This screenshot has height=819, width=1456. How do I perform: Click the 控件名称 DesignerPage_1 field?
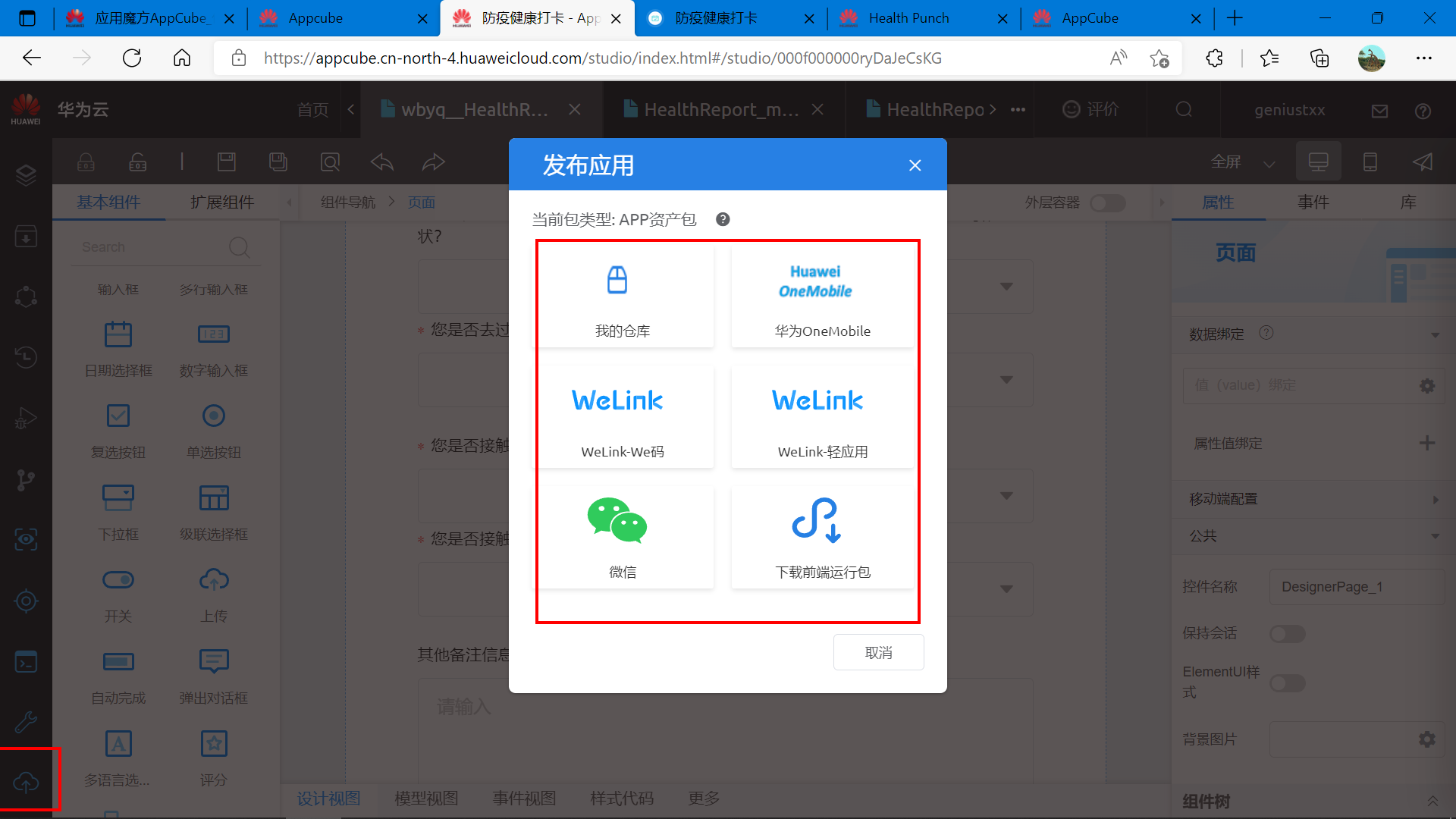[1355, 587]
